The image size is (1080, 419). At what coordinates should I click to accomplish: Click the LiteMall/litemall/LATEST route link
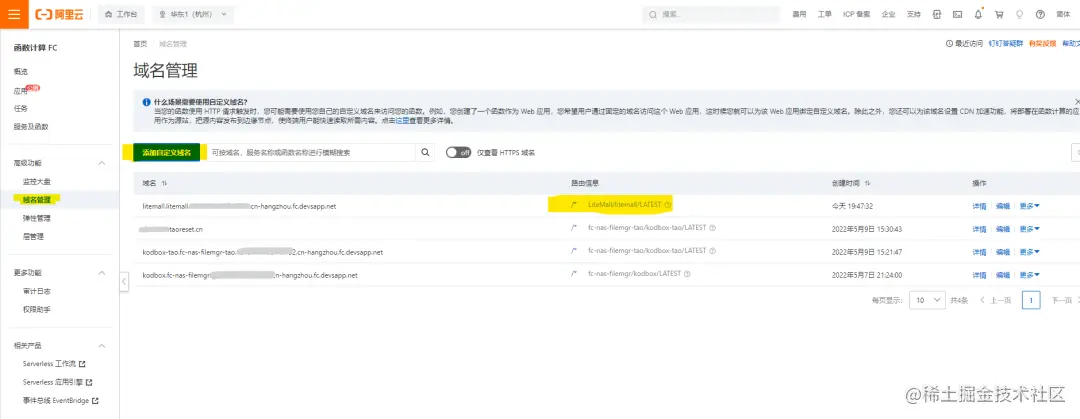625,205
